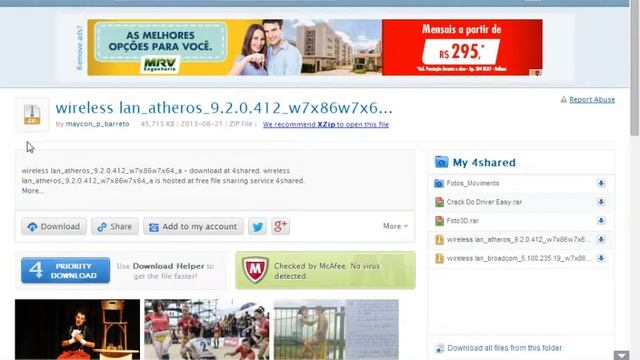
Task: Click the page scrollbar thumb
Action: pyautogui.click(x=635, y=69)
